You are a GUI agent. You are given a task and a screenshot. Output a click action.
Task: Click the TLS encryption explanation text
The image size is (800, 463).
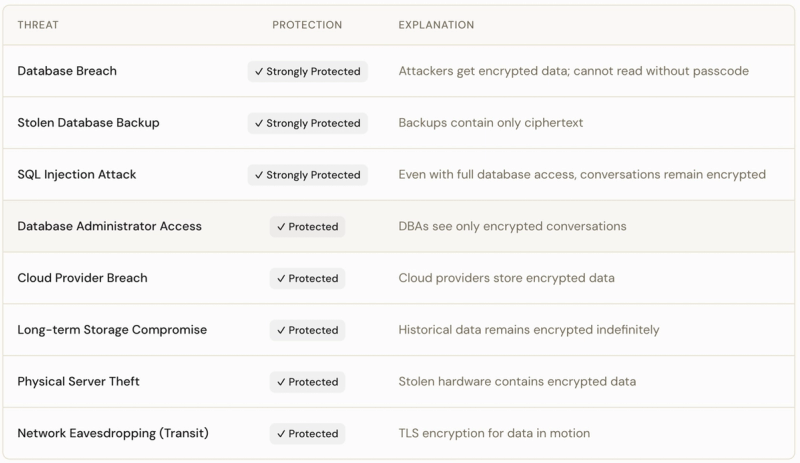[494, 434]
